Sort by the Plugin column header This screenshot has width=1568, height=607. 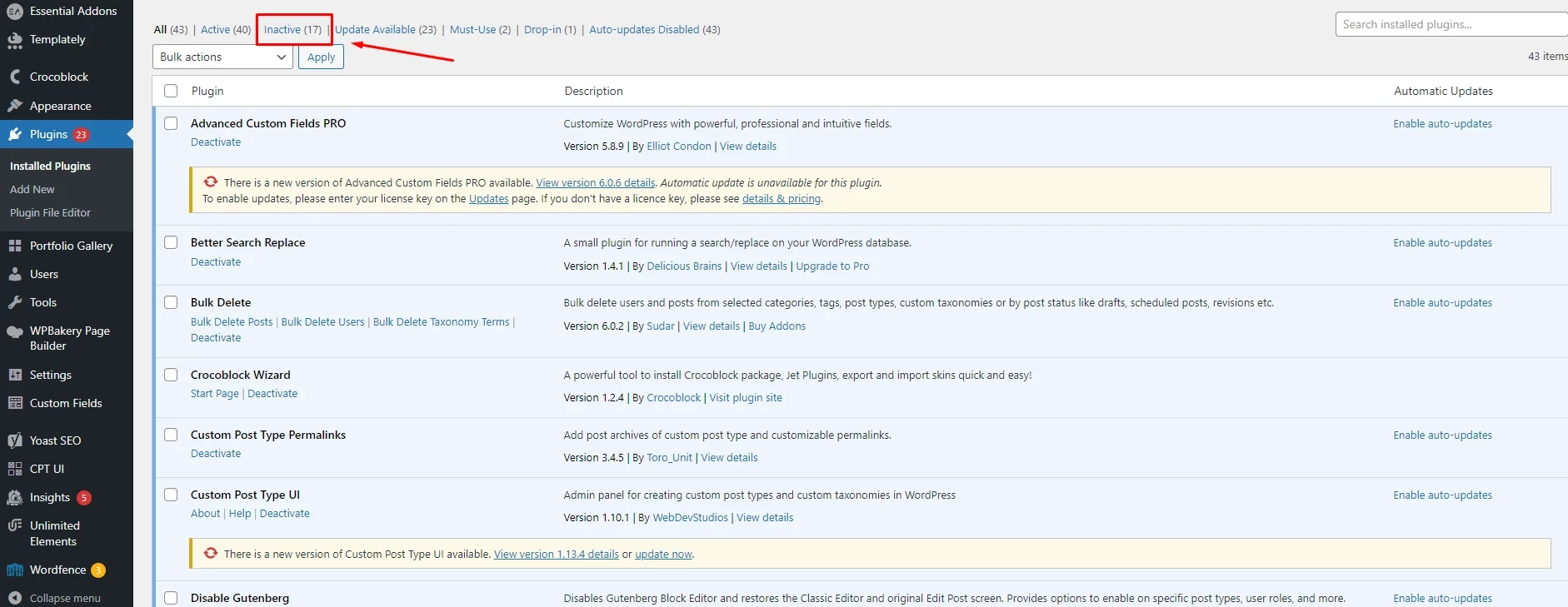coord(207,91)
